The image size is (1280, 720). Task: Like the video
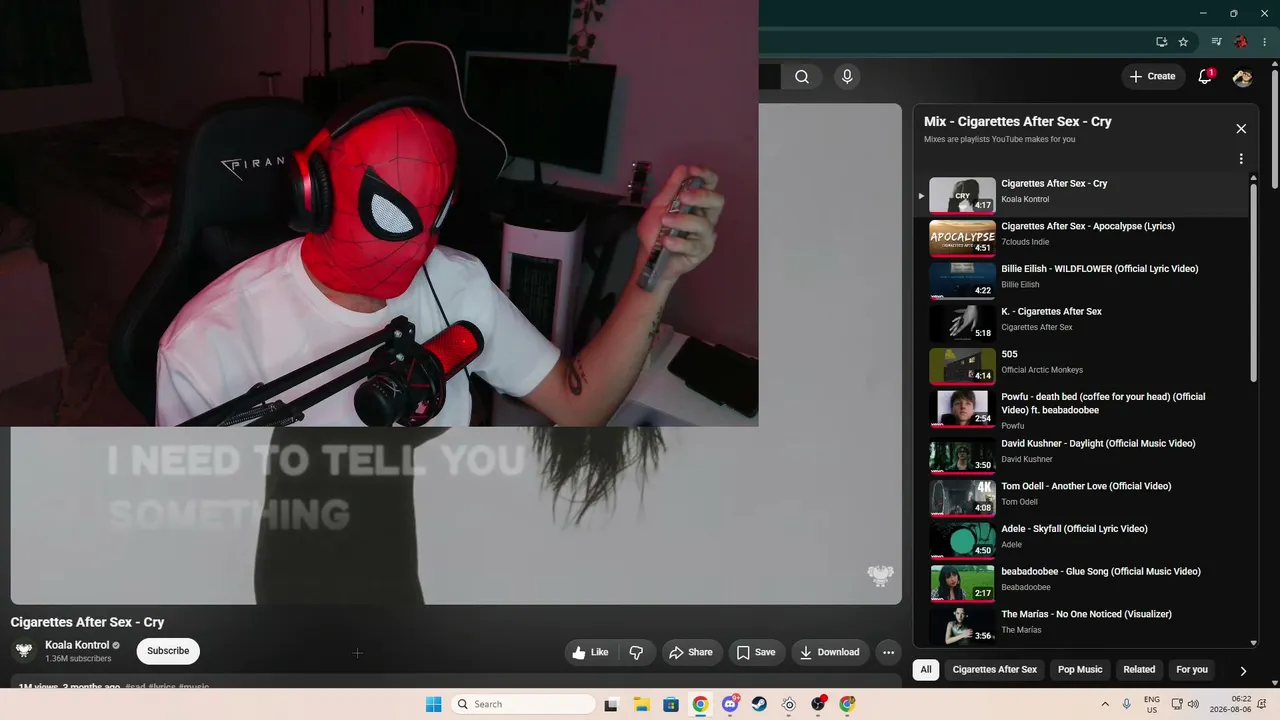point(590,652)
